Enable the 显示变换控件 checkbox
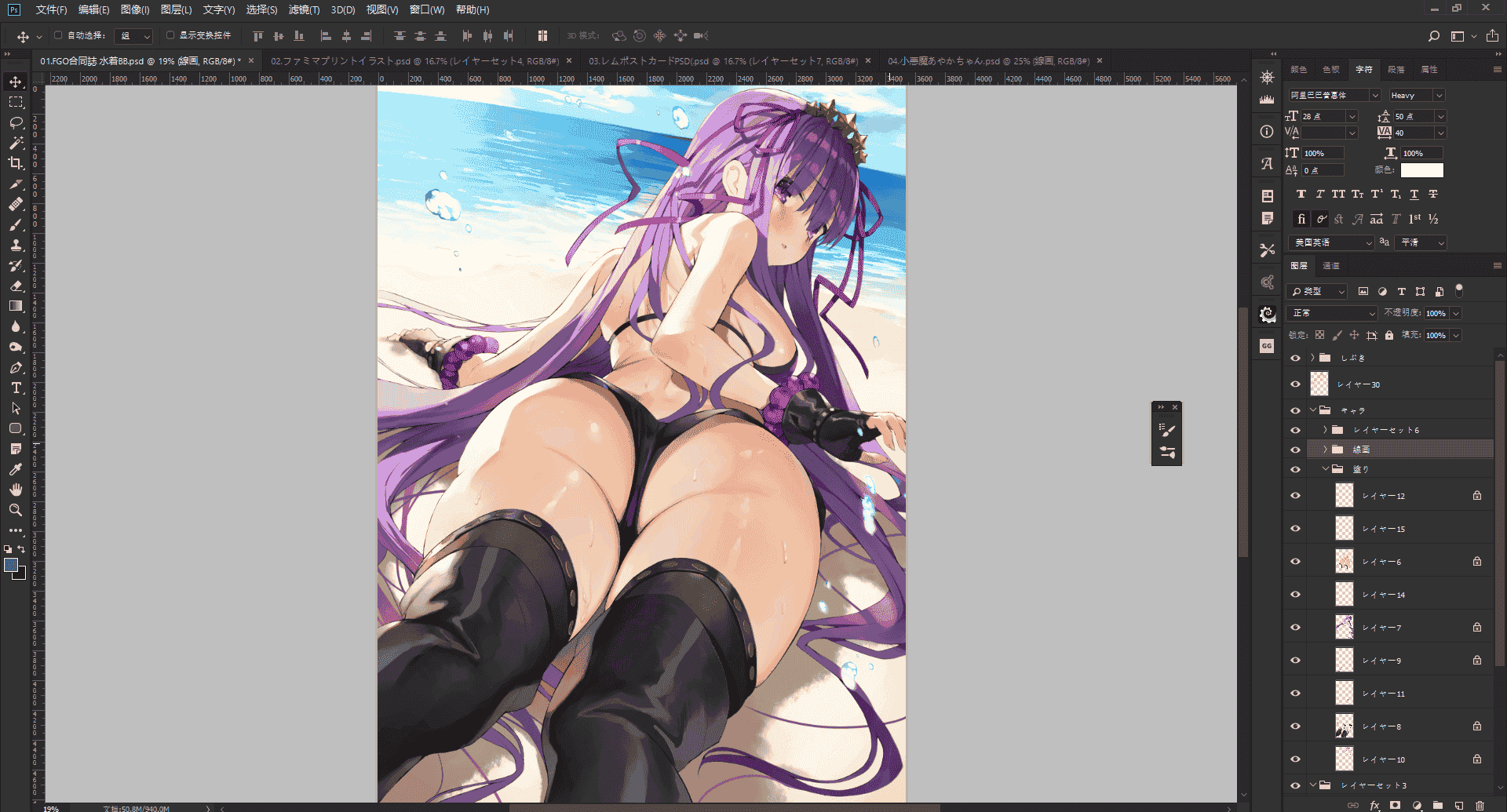This screenshot has height=812, width=1507. tap(170, 35)
